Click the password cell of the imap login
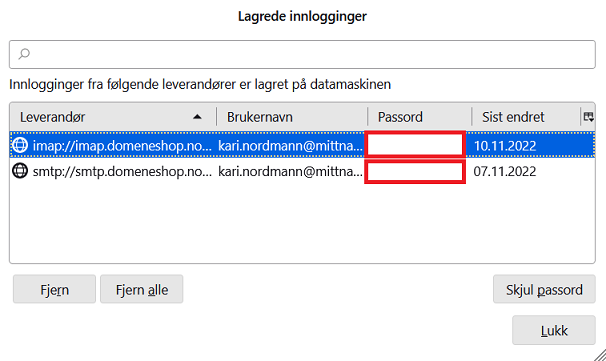Screen dimensions: 606x361 [x=415, y=144]
